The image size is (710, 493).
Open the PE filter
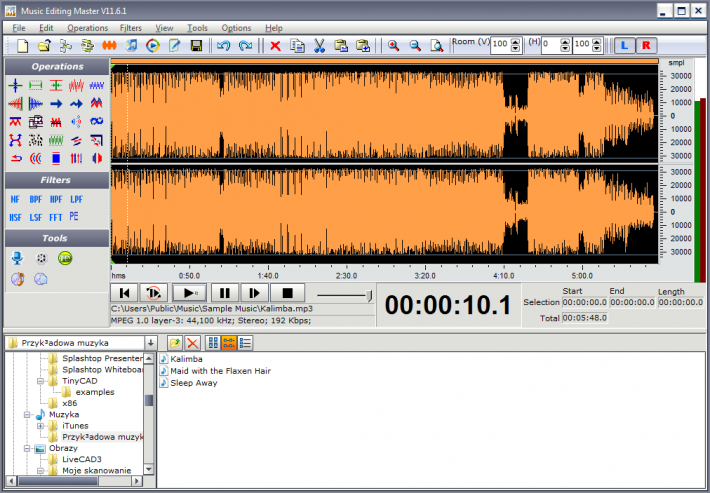pos(74,216)
